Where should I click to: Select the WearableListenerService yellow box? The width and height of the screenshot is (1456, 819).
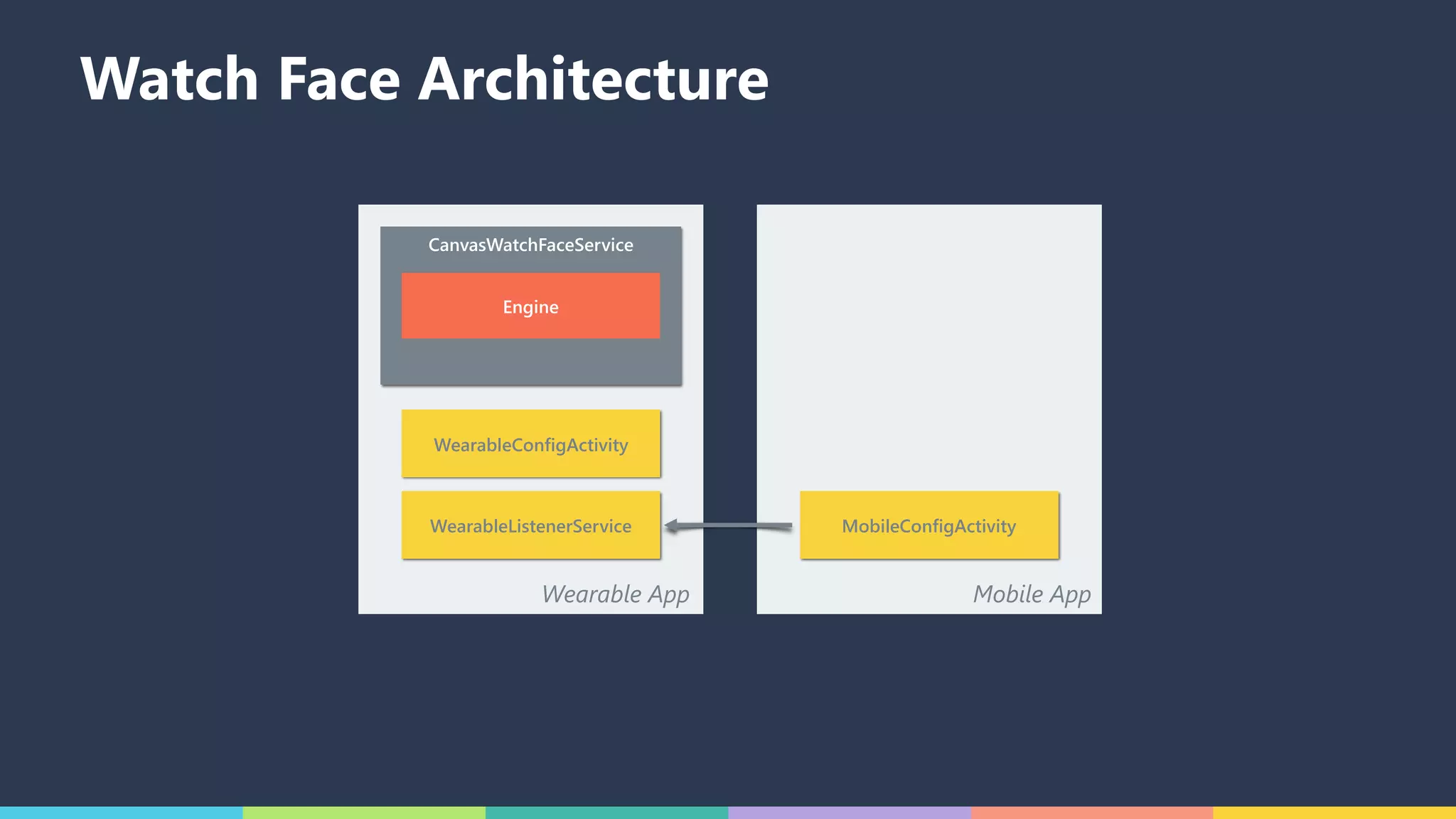[530, 525]
